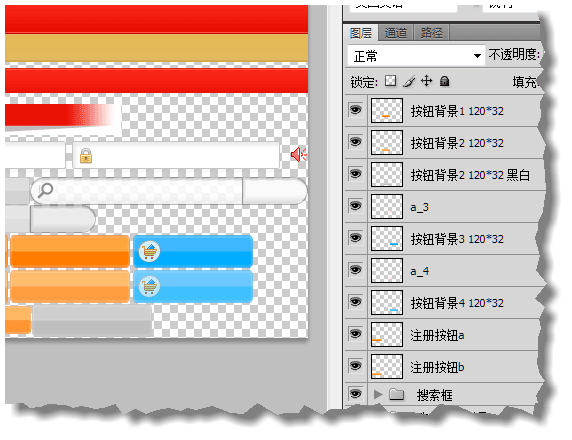Switch to the 通道 tab
This screenshot has height=440, width=572.
pyautogui.click(x=395, y=33)
